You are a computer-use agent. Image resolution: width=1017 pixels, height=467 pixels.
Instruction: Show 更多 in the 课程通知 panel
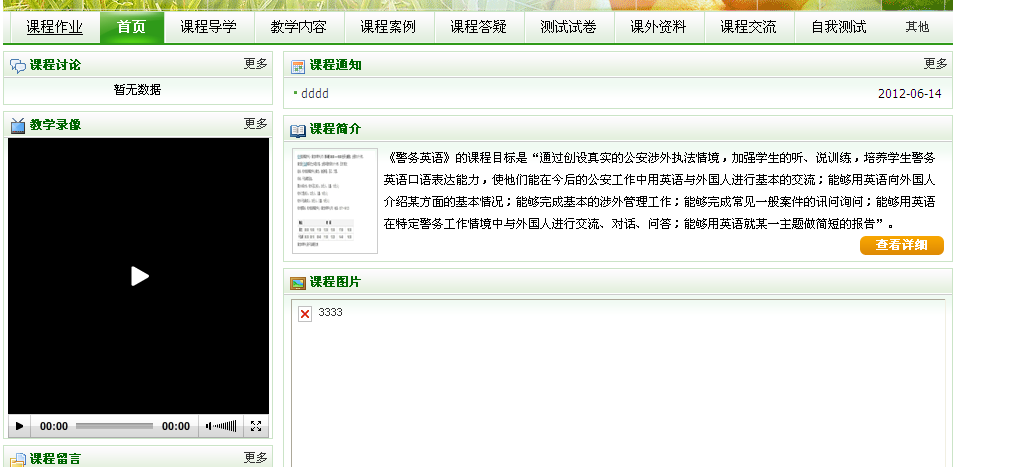935,64
